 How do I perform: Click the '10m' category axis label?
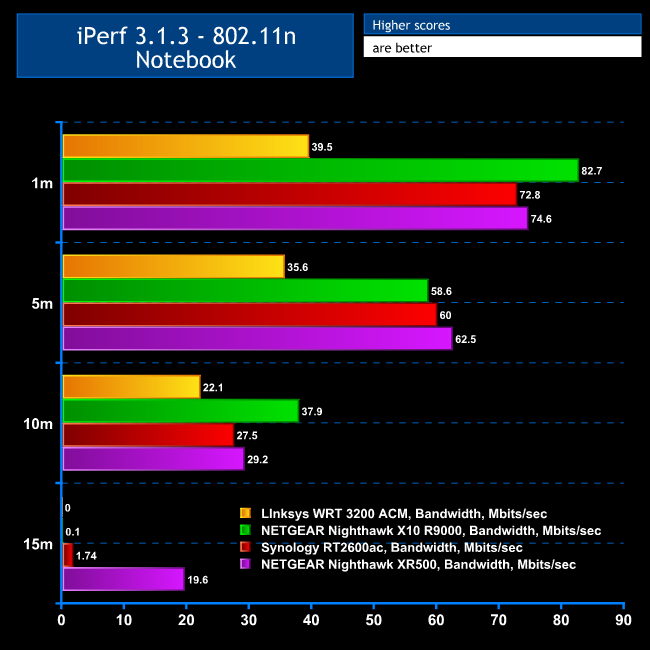click(x=38, y=424)
